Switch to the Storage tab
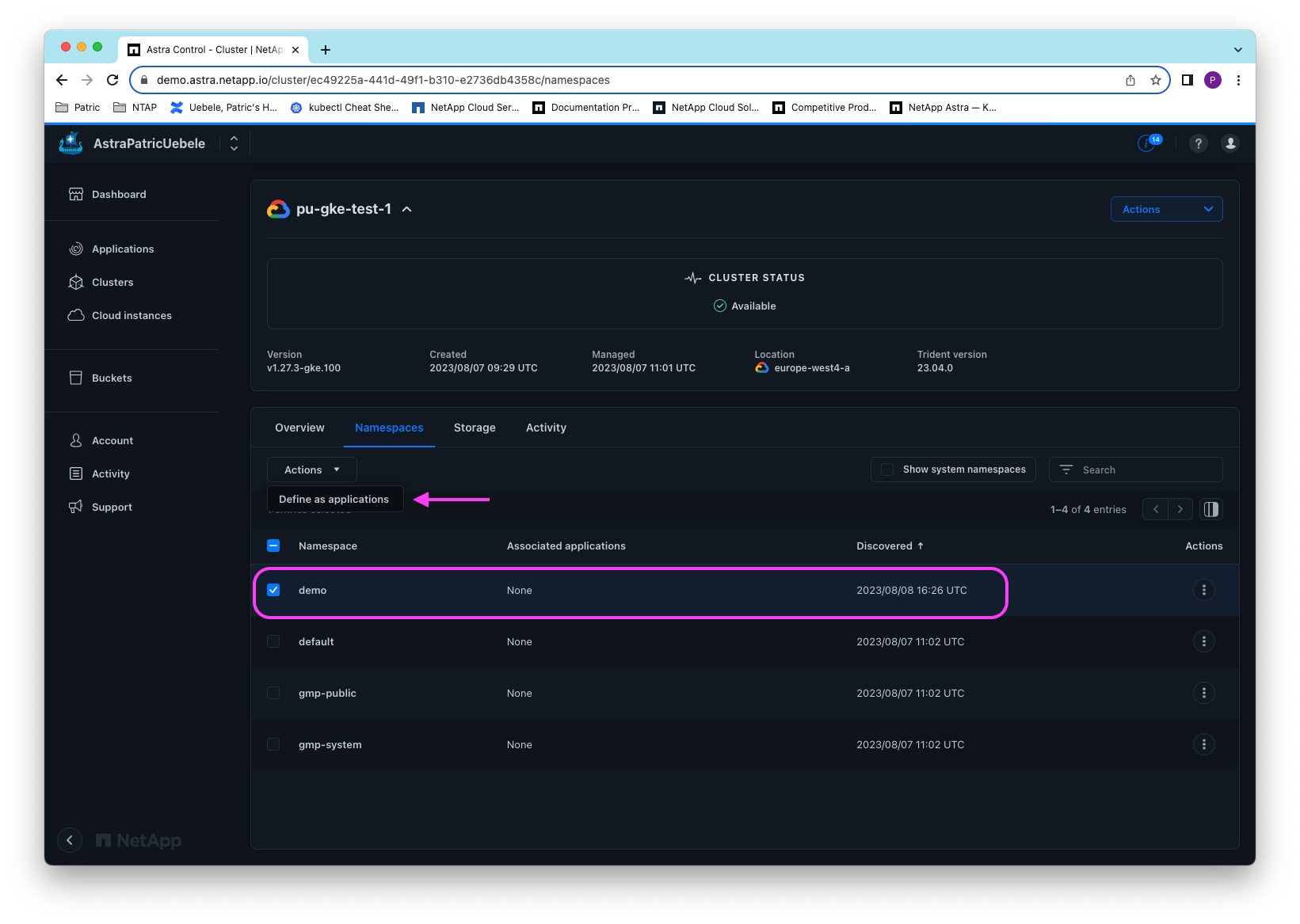Viewport: 1300px width, 924px height. pyautogui.click(x=475, y=428)
